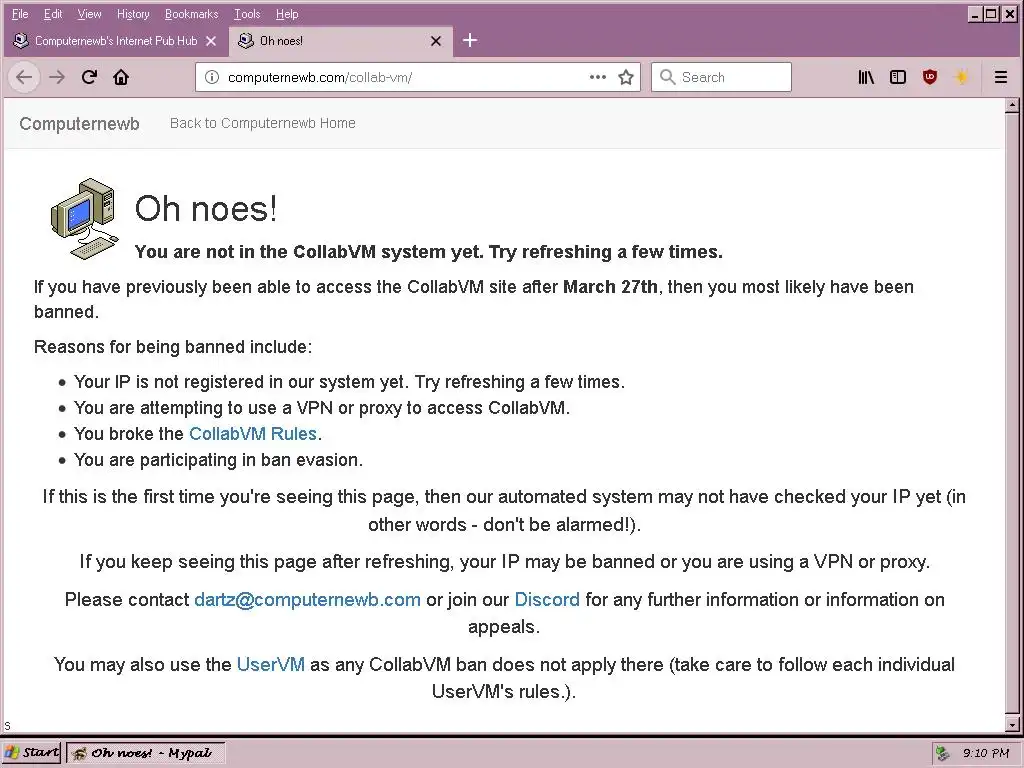Click 'Reasons for being banned include:' text
Screen dimensions: 1024x768
[173, 347]
